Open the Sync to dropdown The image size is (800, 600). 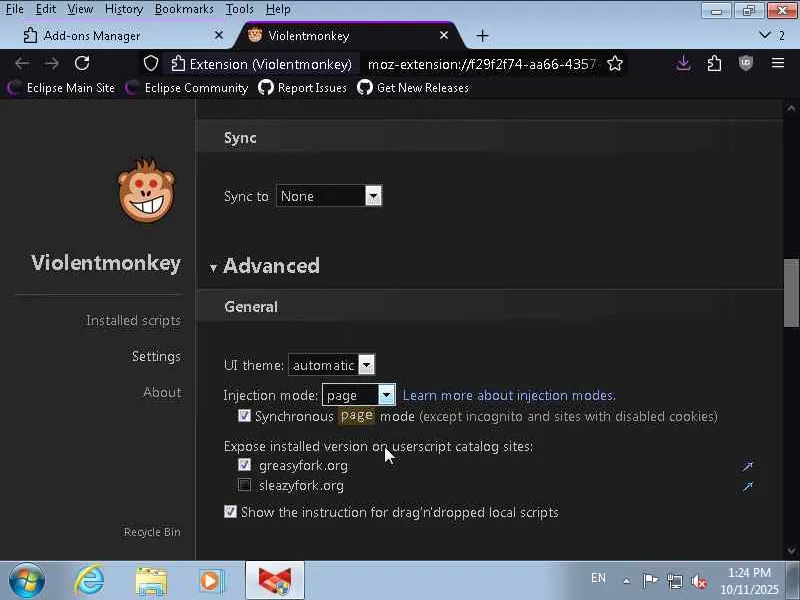pos(329,196)
